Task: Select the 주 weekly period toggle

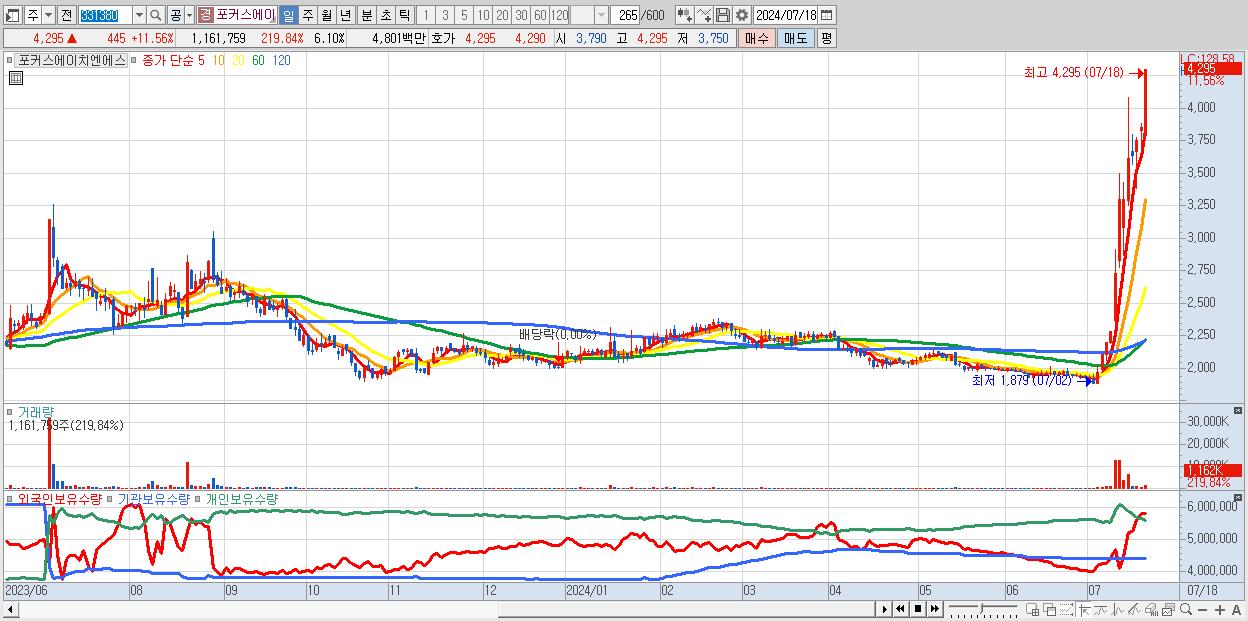Action: point(307,15)
